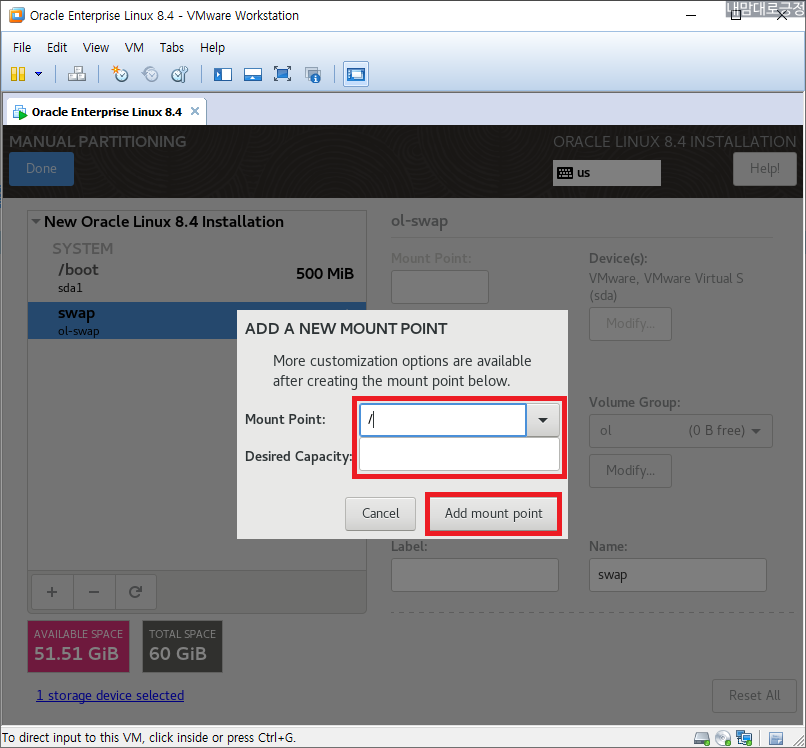The height and width of the screenshot is (748, 806).
Task: Click the unity mode toolbar icon
Action: coord(313,75)
